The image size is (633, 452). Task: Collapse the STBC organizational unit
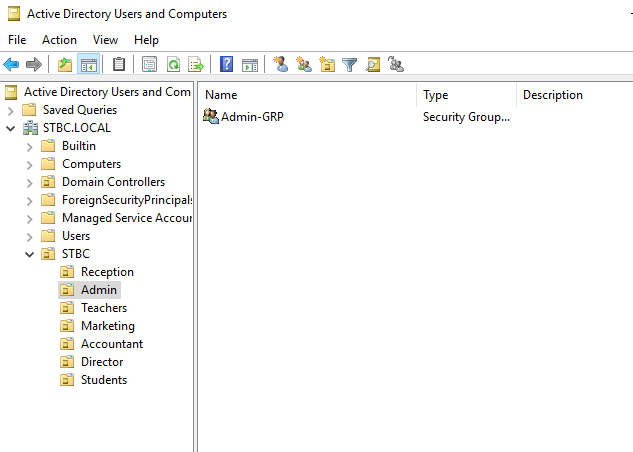(x=29, y=255)
